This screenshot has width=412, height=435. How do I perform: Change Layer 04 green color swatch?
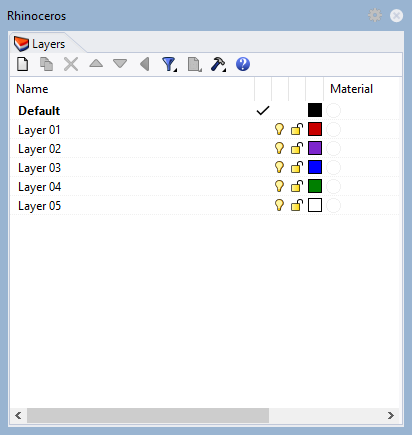315,186
